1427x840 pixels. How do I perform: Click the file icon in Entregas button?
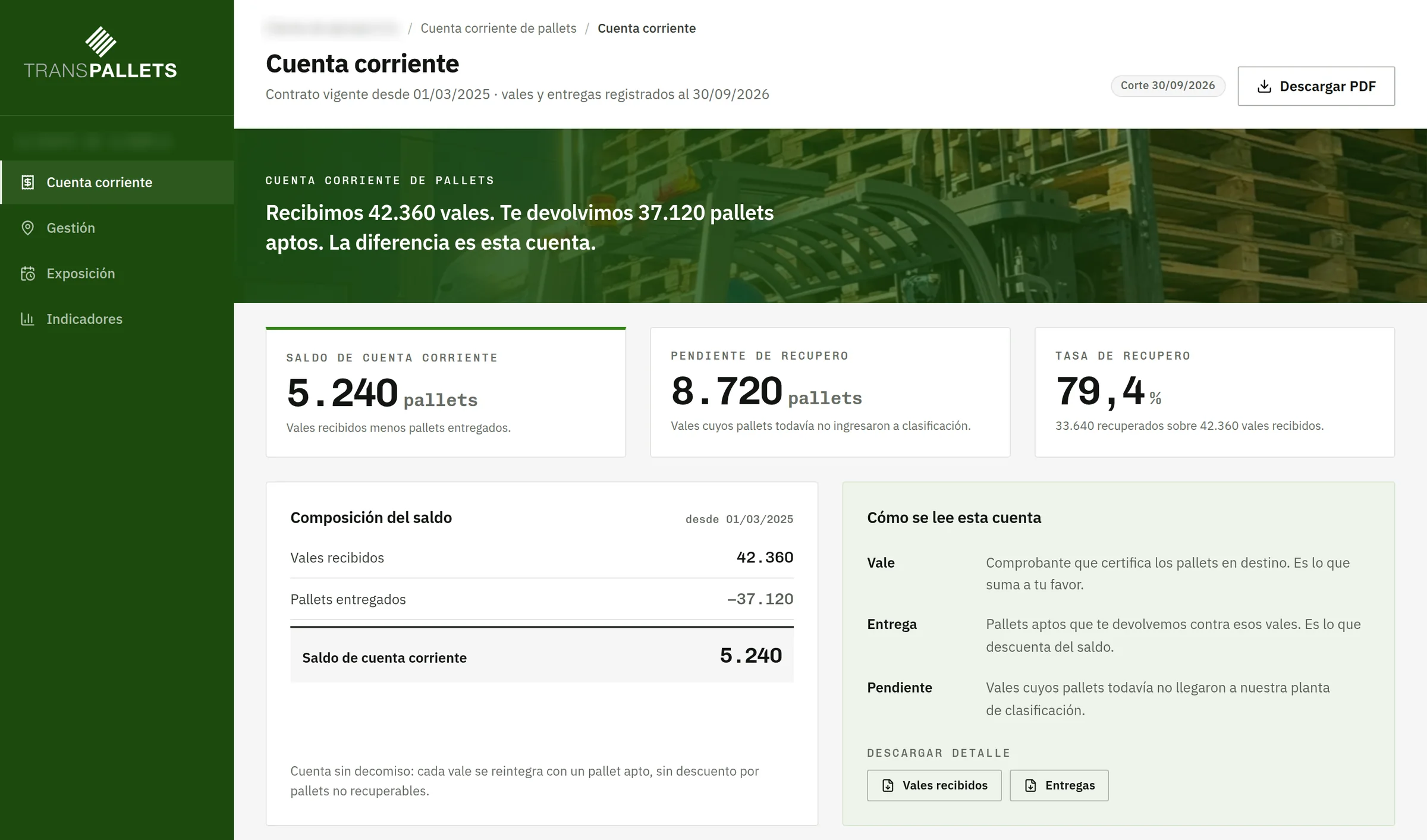pos(1030,785)
